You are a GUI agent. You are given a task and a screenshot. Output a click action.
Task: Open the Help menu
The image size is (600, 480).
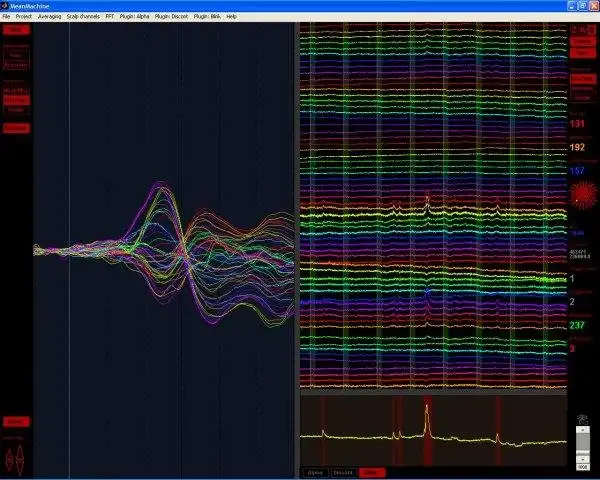pyautogui.click(x=231, y=16)
